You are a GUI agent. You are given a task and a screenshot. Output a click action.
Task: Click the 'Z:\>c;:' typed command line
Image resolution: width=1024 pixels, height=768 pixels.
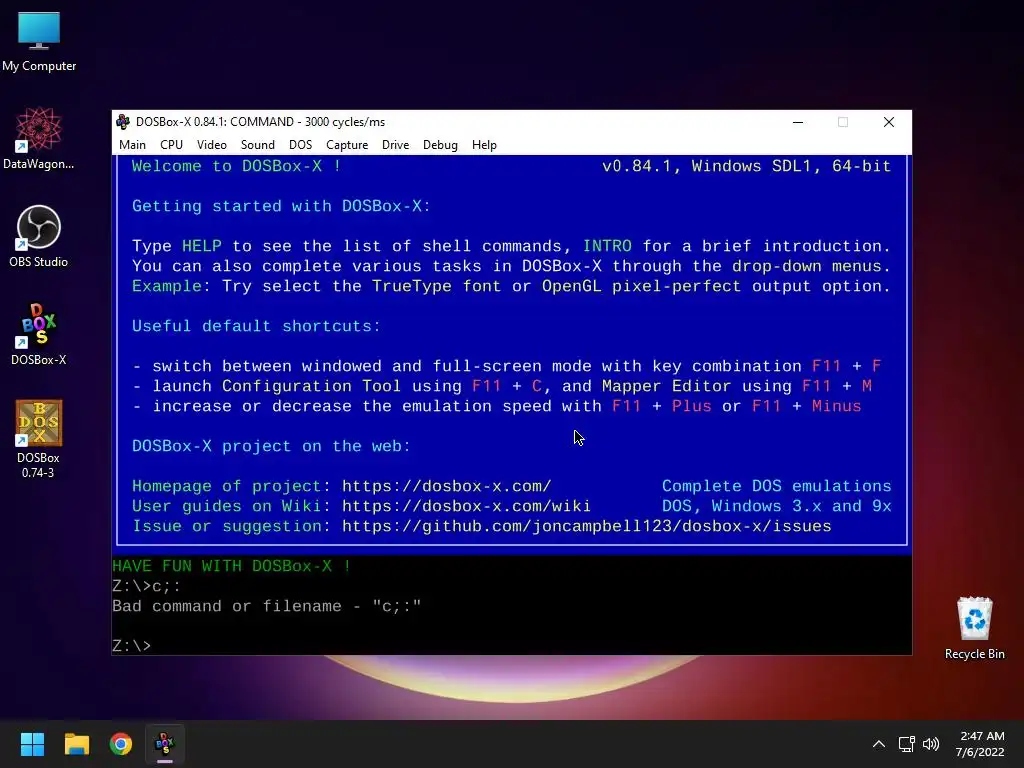146,586
